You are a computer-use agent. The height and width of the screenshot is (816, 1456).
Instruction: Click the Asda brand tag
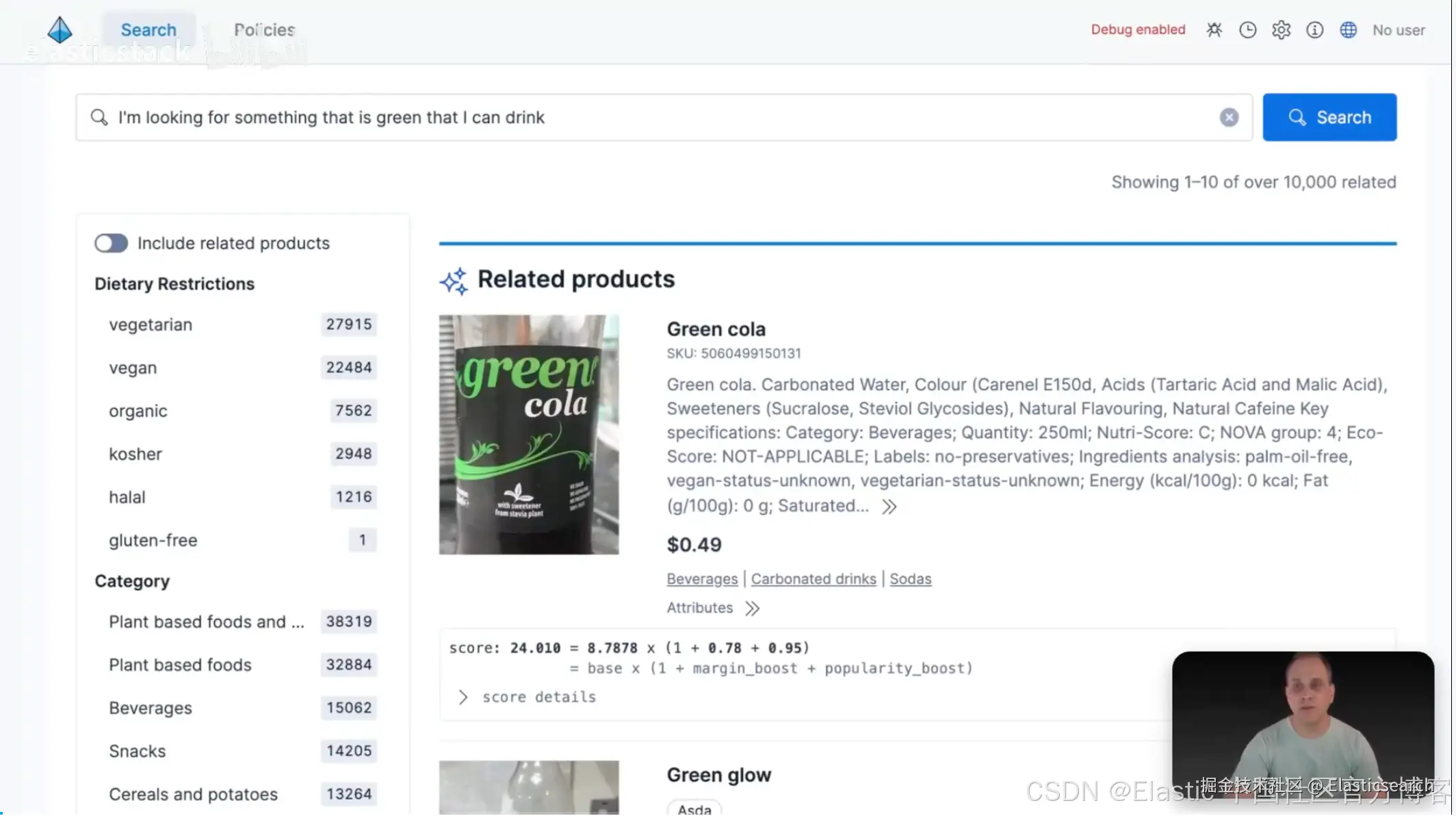click(694, 808)
